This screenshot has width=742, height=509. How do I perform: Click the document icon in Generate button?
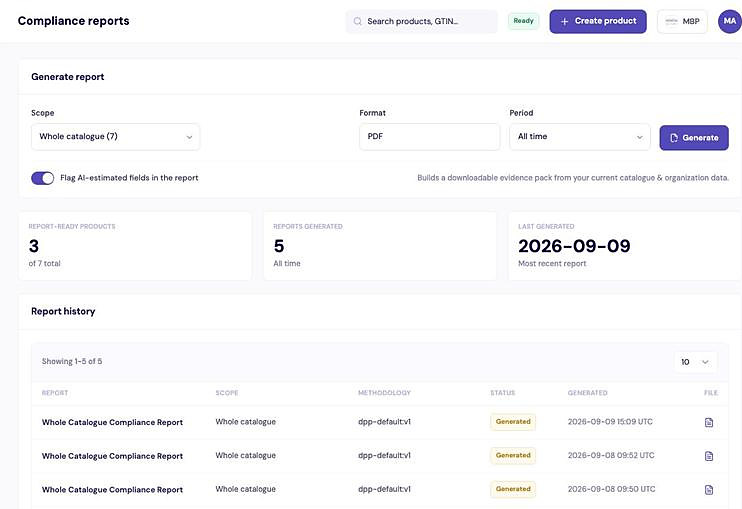674,138
